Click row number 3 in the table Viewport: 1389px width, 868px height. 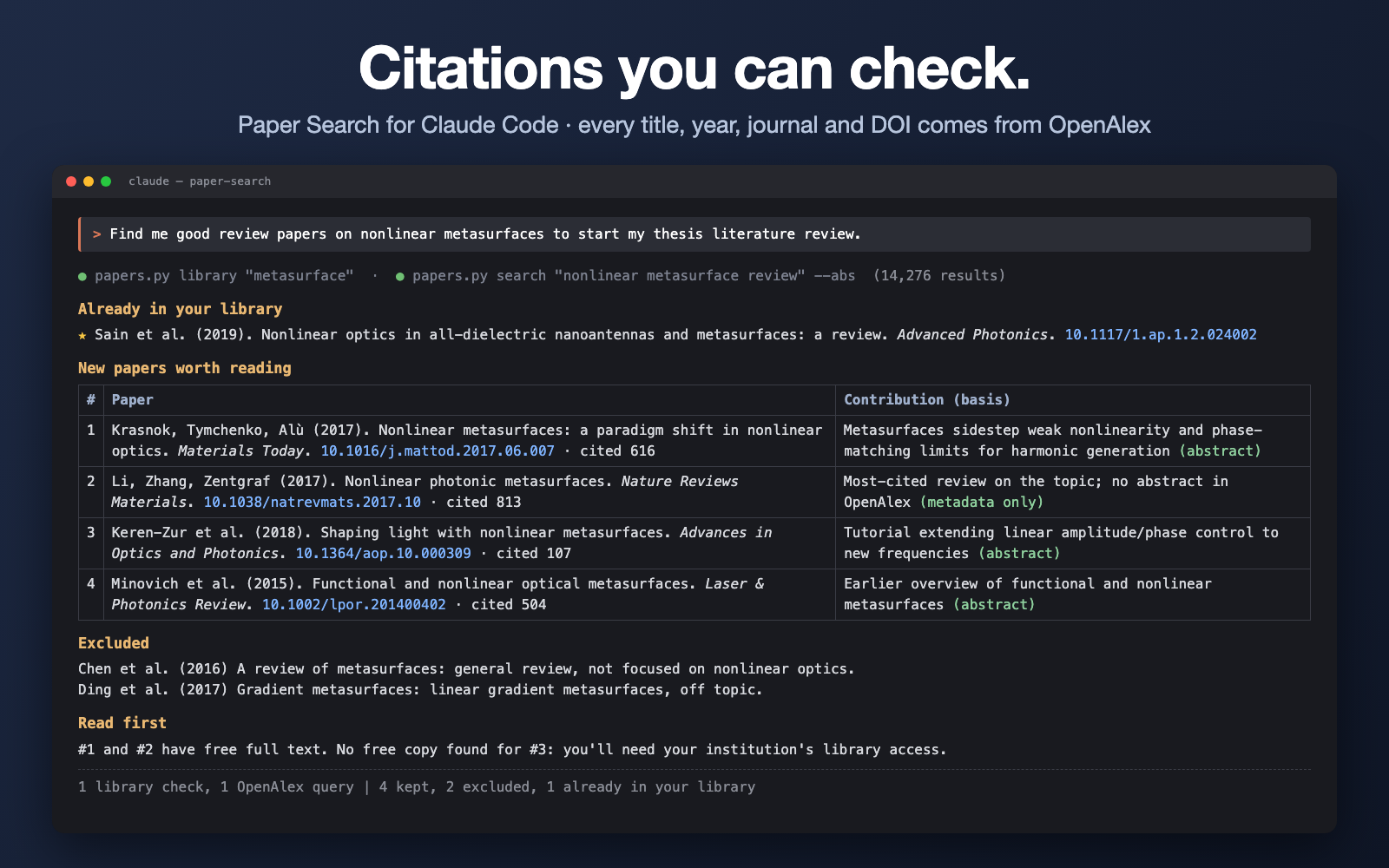click(x=91, y=533)
